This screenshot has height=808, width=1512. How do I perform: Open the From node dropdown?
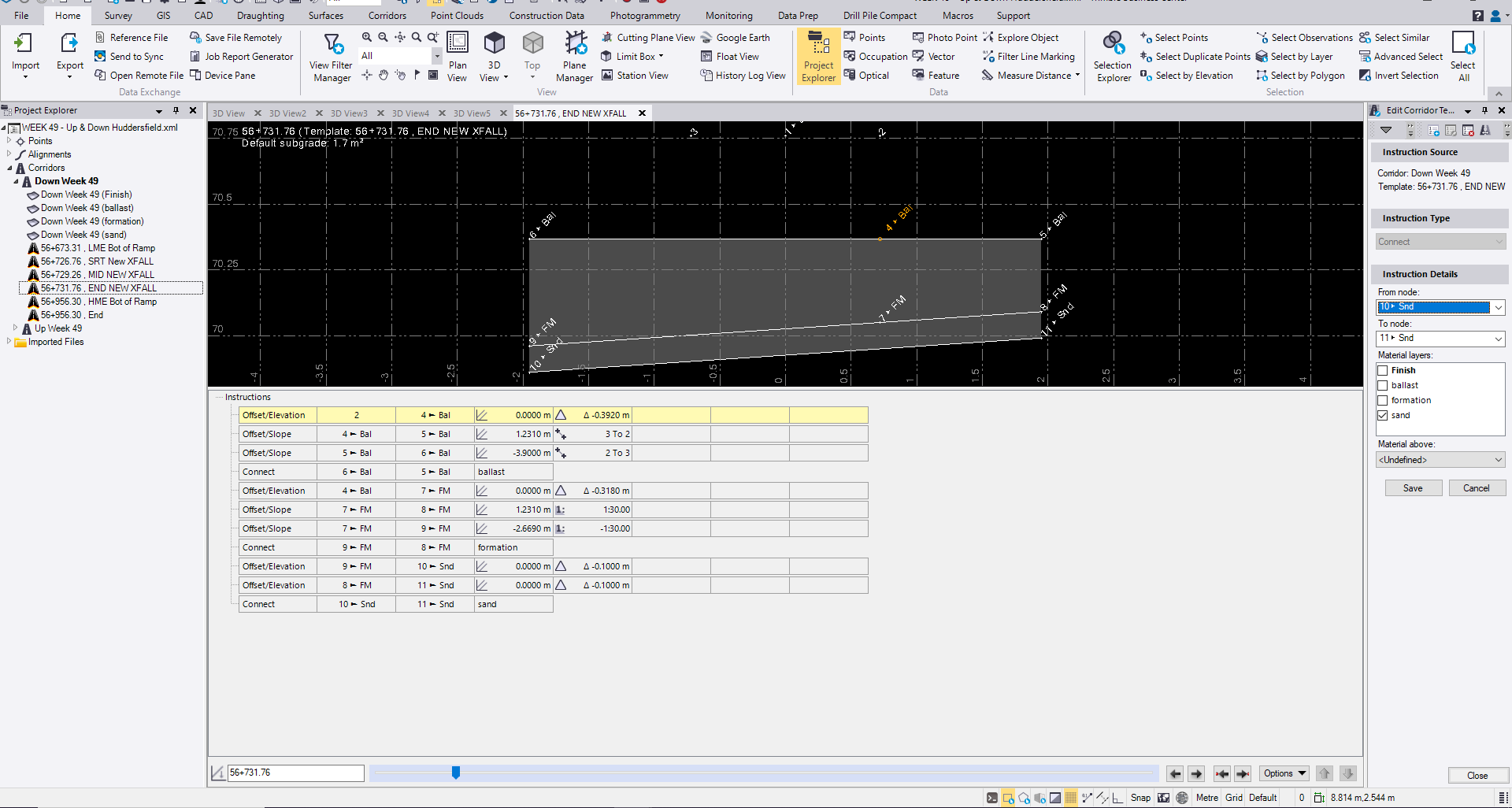[1498, 307]
